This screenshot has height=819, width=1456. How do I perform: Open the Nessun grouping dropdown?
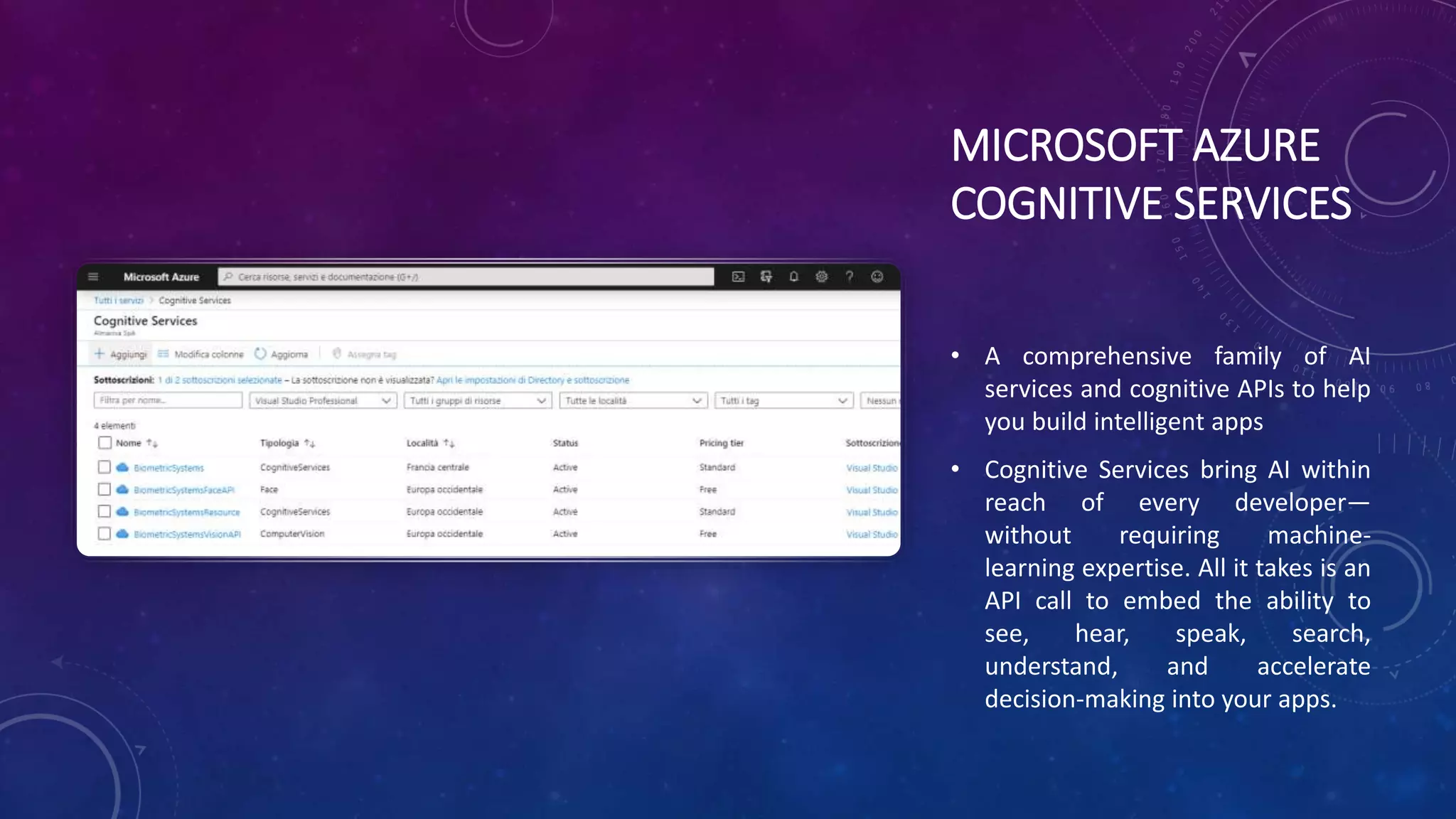point(881,401)
